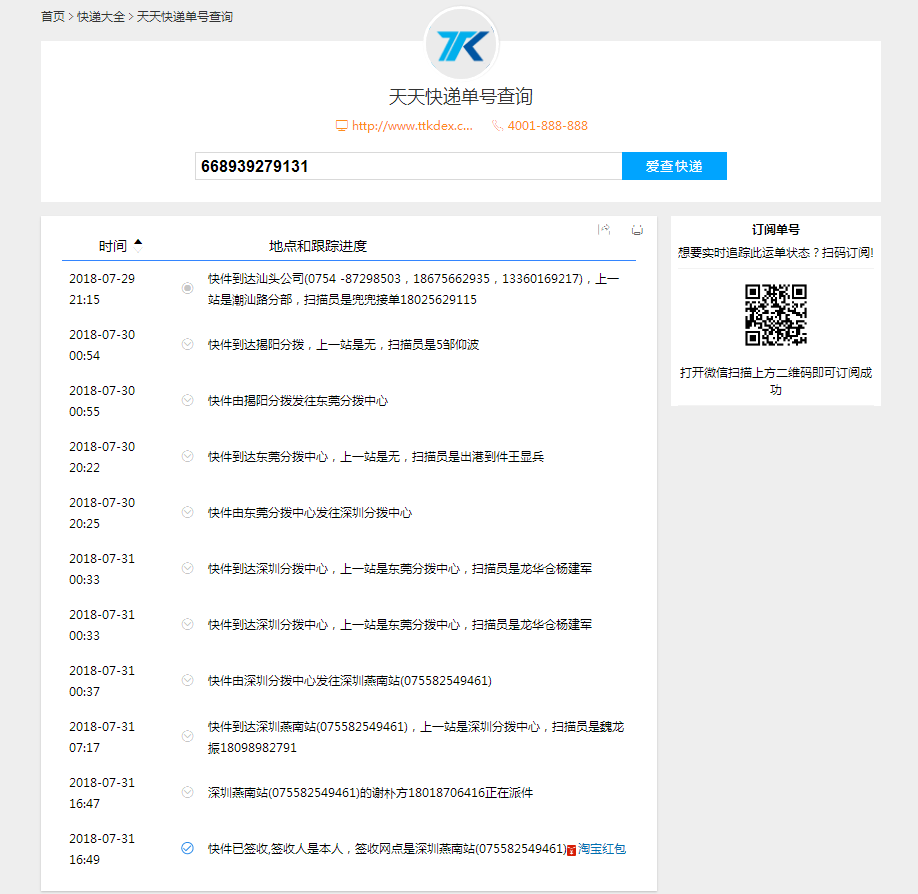
Task: Open the ttkdex website link
Action: (412, 125)
